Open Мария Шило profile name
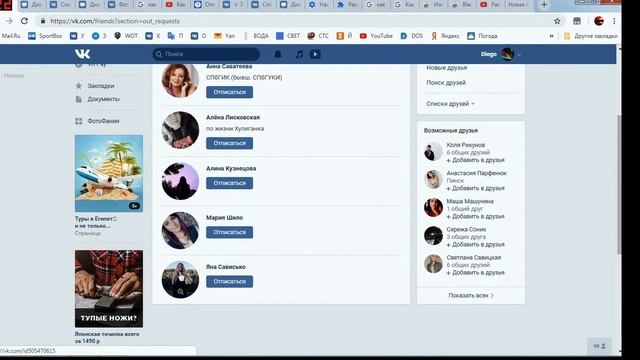 point(224,218)
